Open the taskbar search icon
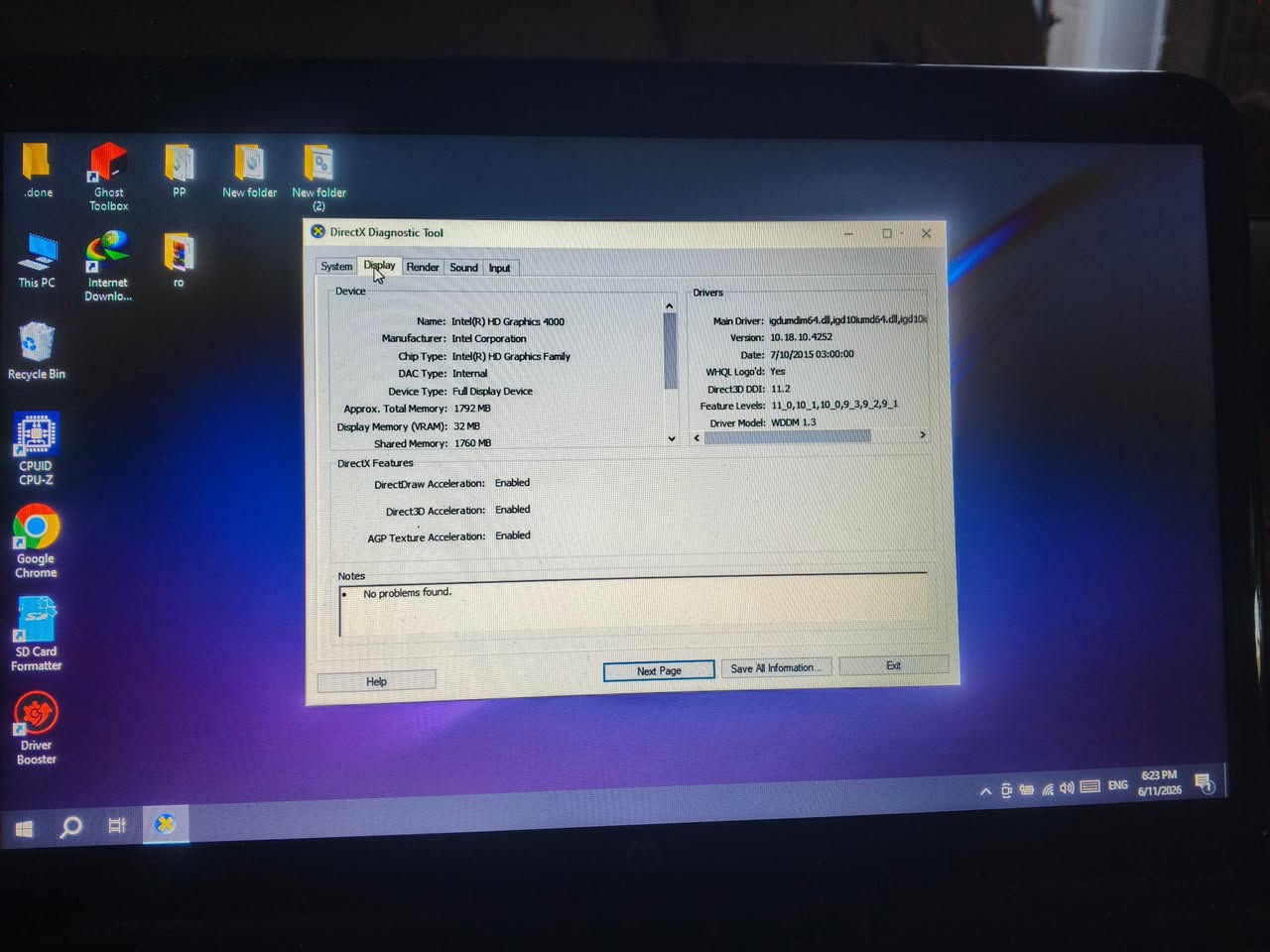1270x952 pixels. [70, 826]
